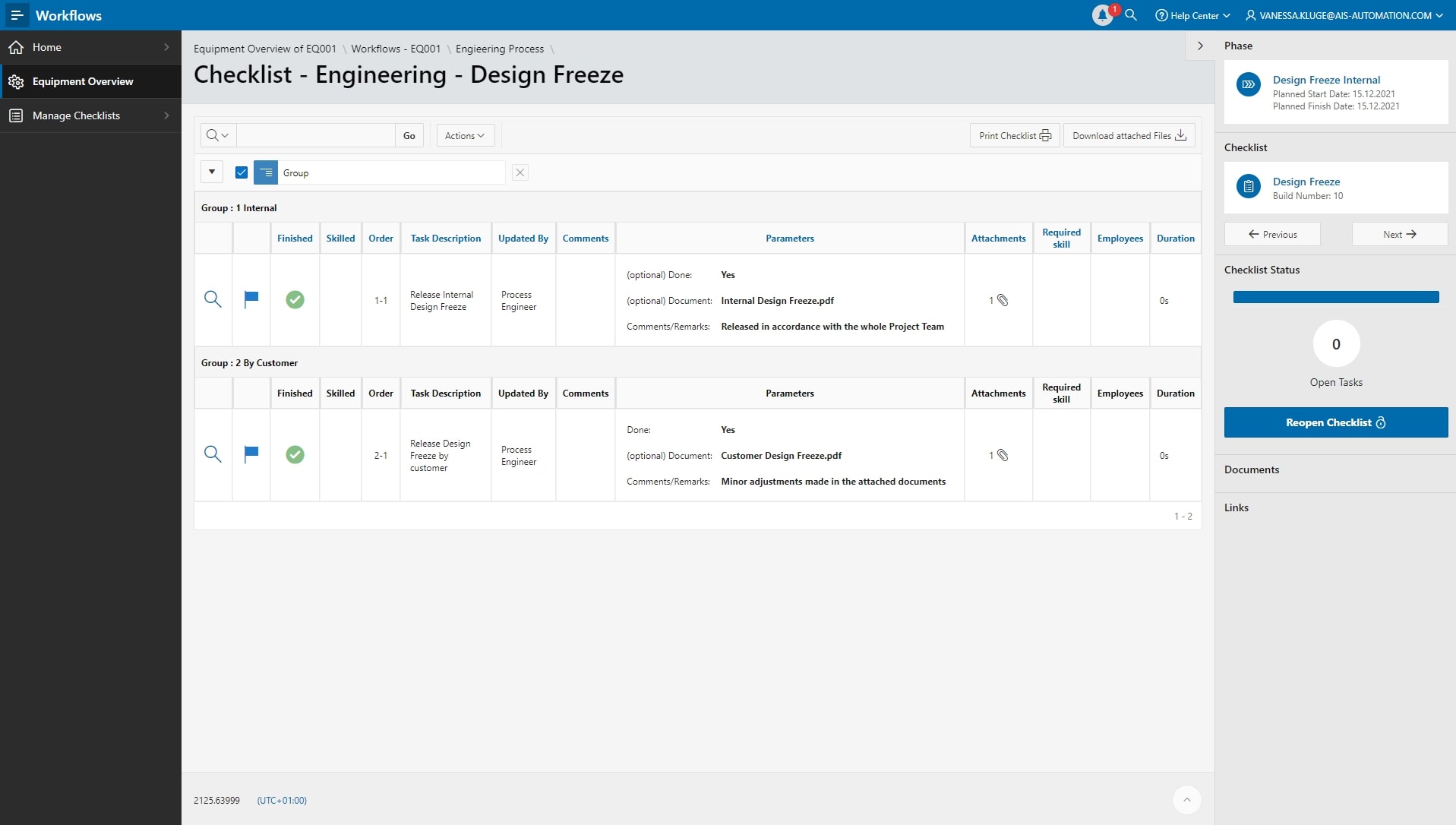This screenshot has height=825, width=1456.
Task: Click the Design Freeze checklist icon
Action: point(1248,186)
